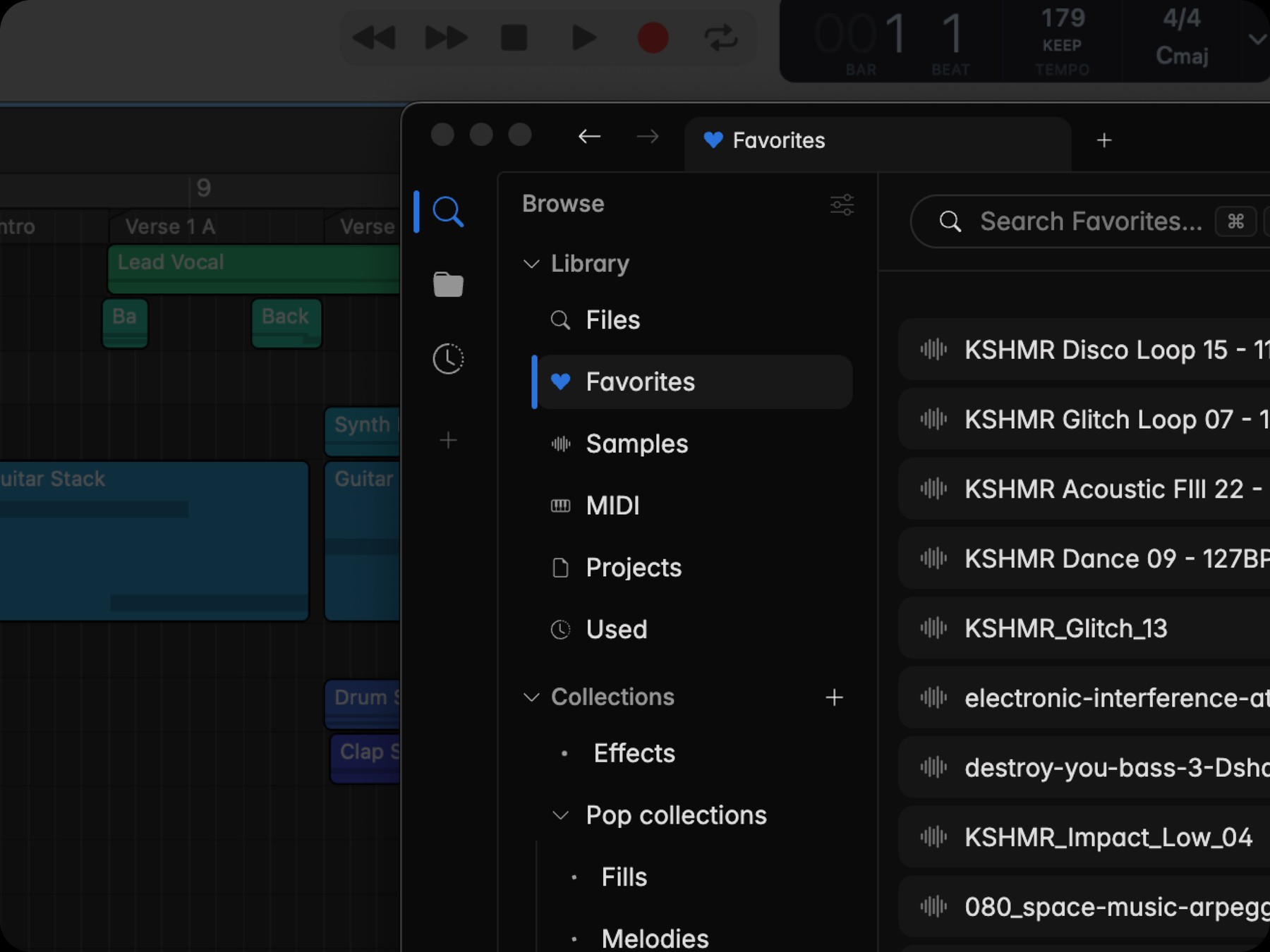
Task: Toggle the cycle loop button
Action: click(x=721, y=38)
